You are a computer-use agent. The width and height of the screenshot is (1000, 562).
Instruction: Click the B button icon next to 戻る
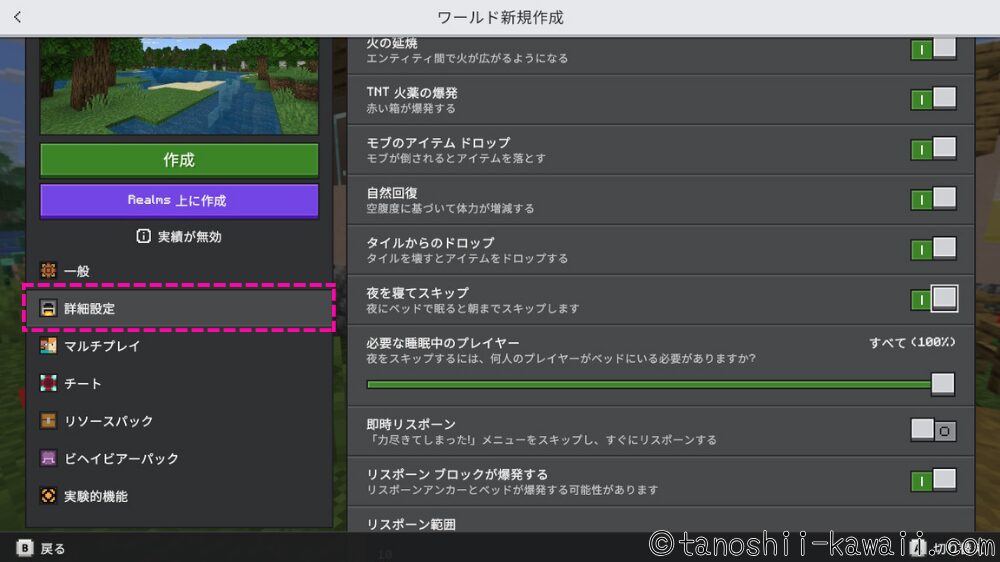tap(24, 548)
